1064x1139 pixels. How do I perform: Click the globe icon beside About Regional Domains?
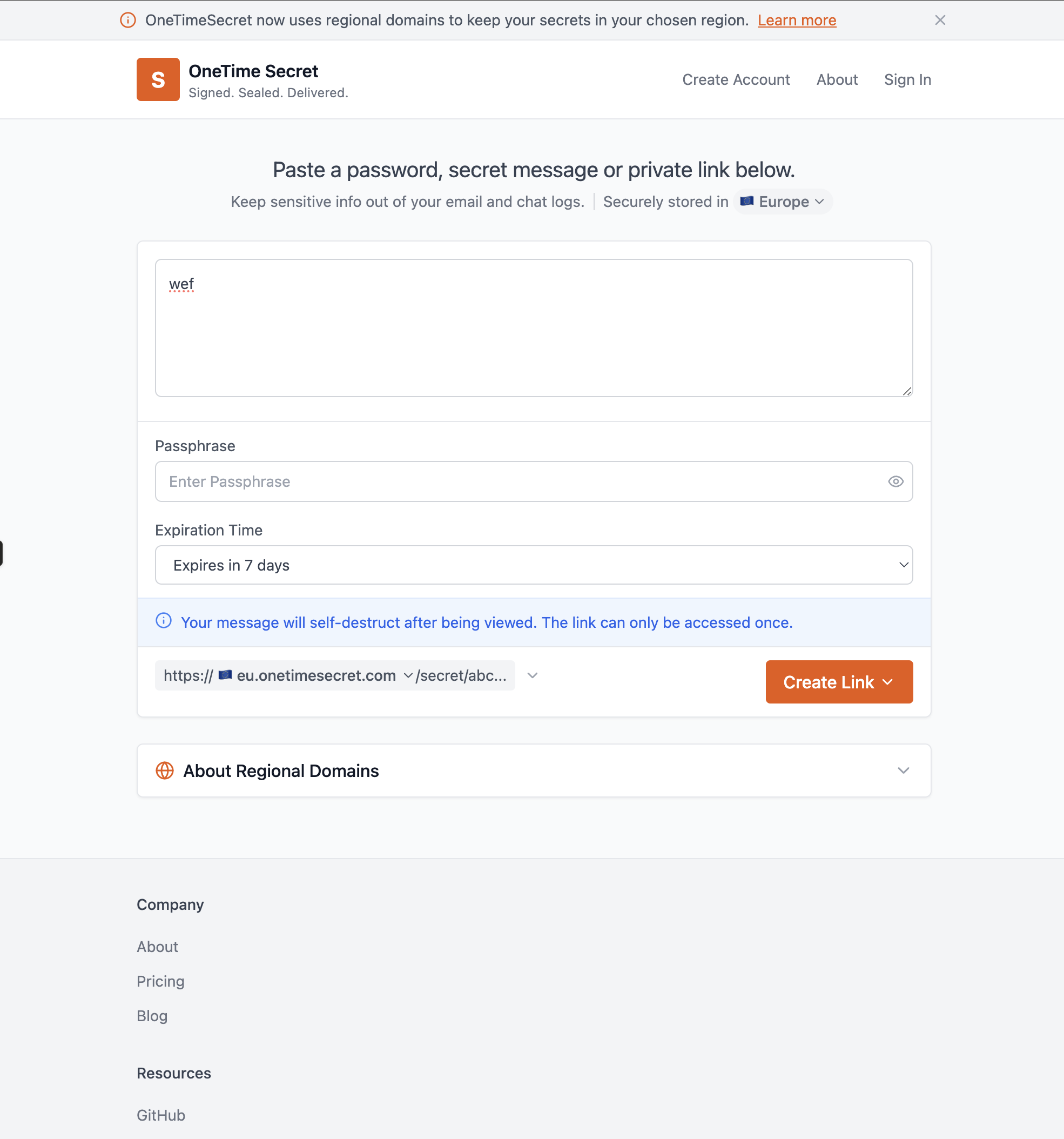(x=165, y=770)
